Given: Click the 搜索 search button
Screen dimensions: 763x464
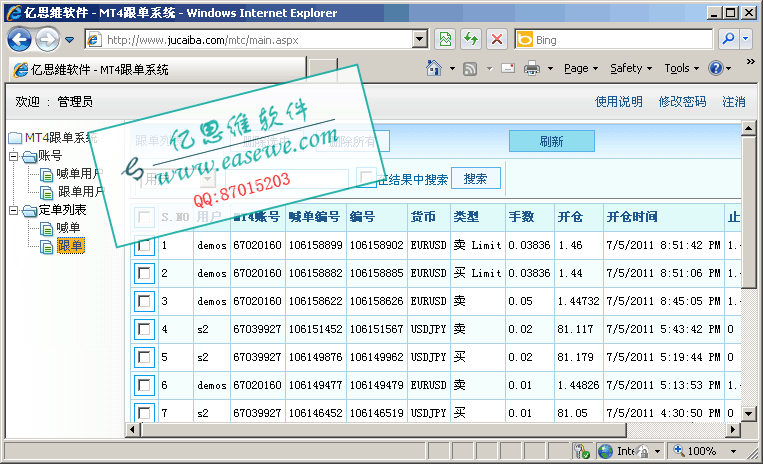Looking at the screenshot, I should click(x=475, y=178).
